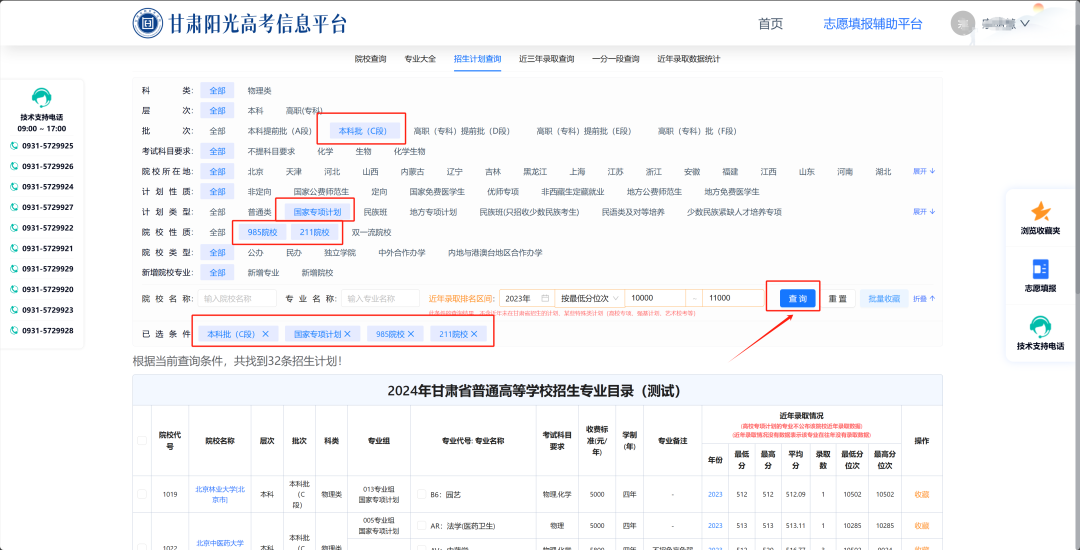Image resolution: width=1080 pixels, height=550 pixels.
Task: Check the select-all checkbox in table header
Action: 142,441
